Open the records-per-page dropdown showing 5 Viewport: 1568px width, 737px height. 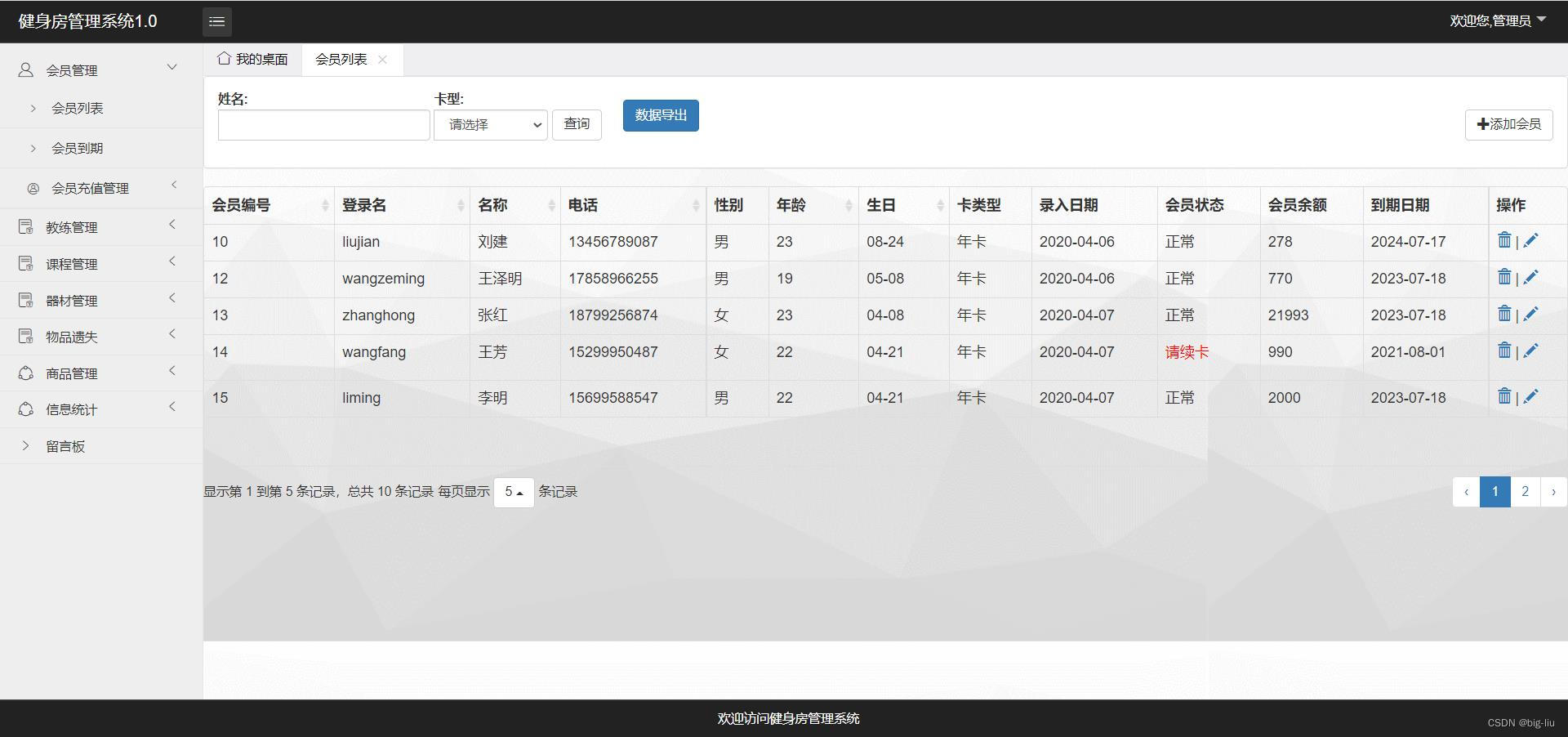pos(514,492)
